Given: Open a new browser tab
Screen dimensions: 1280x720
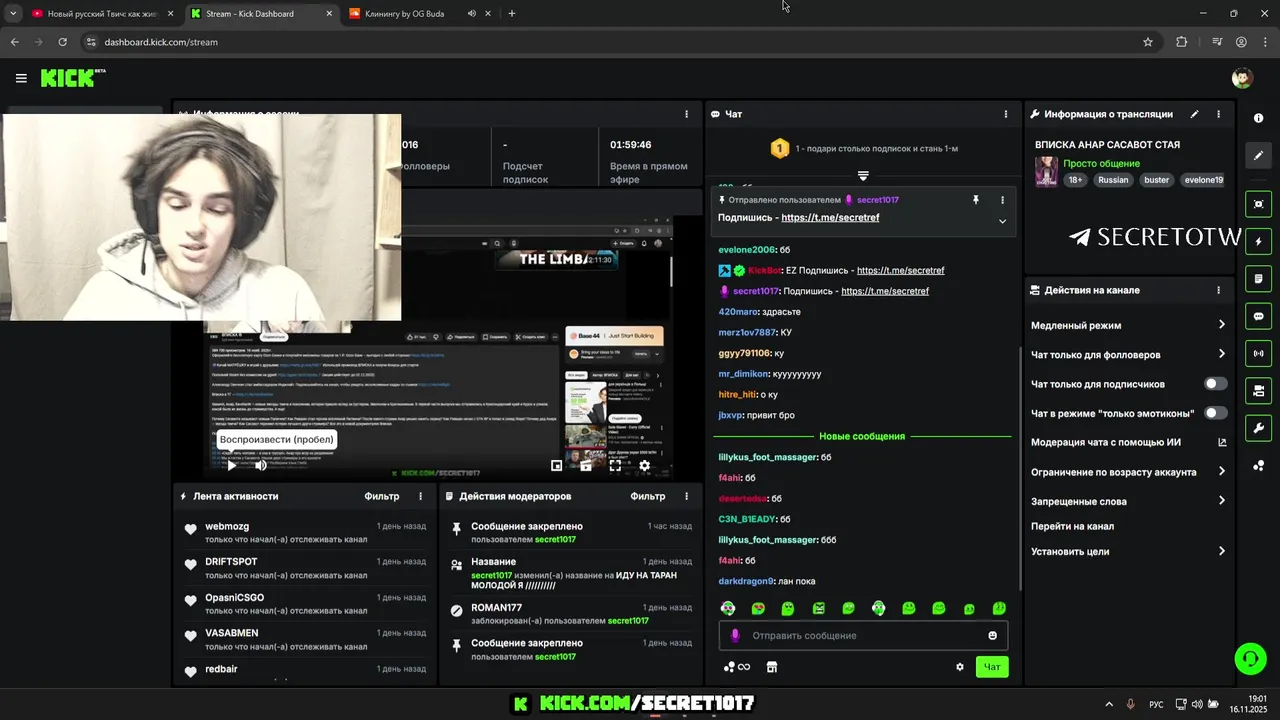Looking at the screenshot, I should point(512,14).
